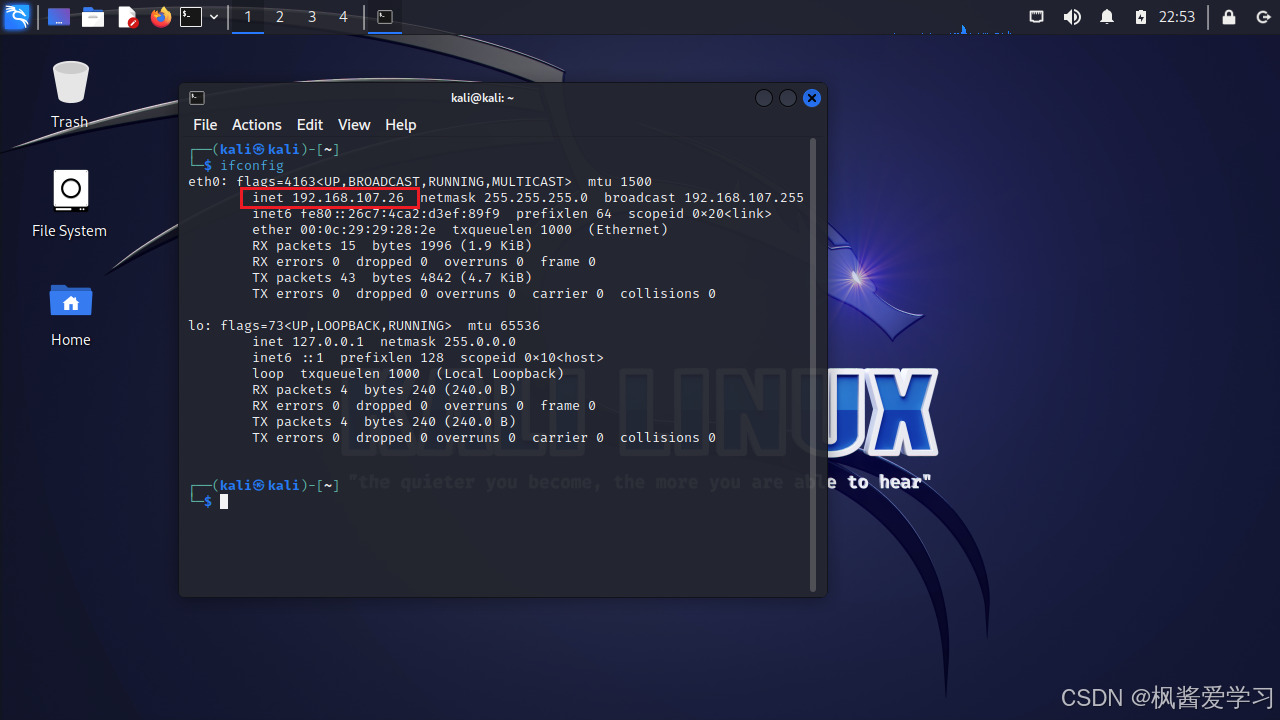Expand the terminal launcher dropdown arrow
The width and height of the screenshot is (1280, 720).
pos(214,17)
